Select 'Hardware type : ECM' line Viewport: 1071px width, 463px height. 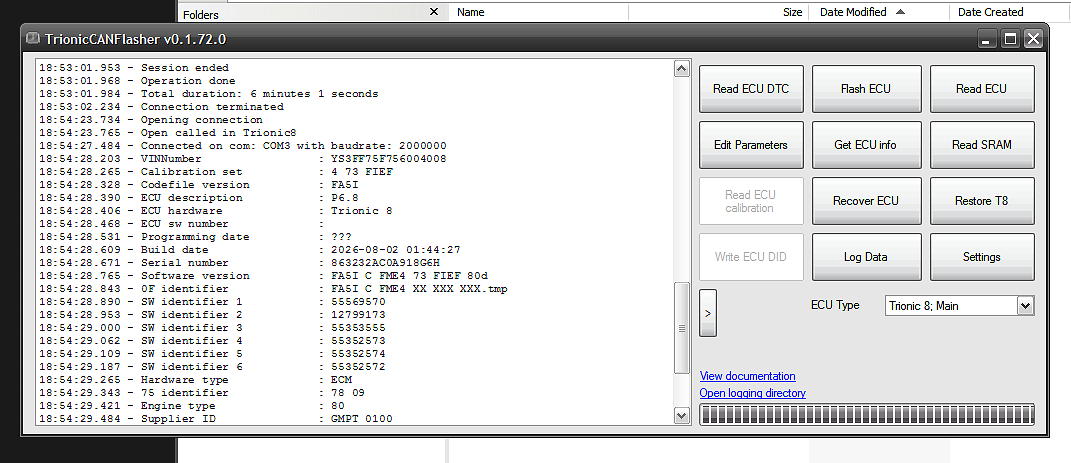(x=195, y=380)
